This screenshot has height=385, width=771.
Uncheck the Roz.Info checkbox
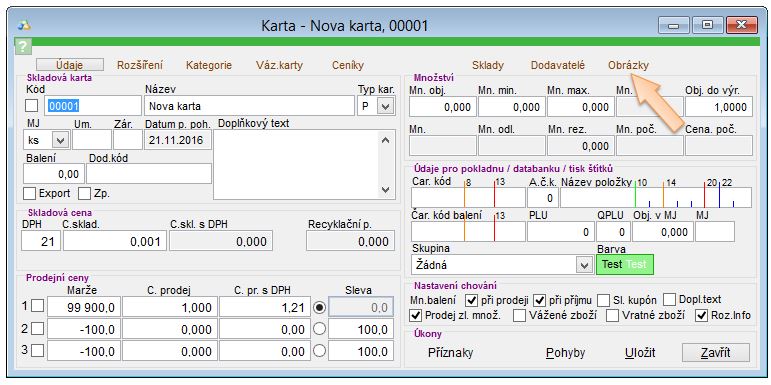[x=701, y=315]
